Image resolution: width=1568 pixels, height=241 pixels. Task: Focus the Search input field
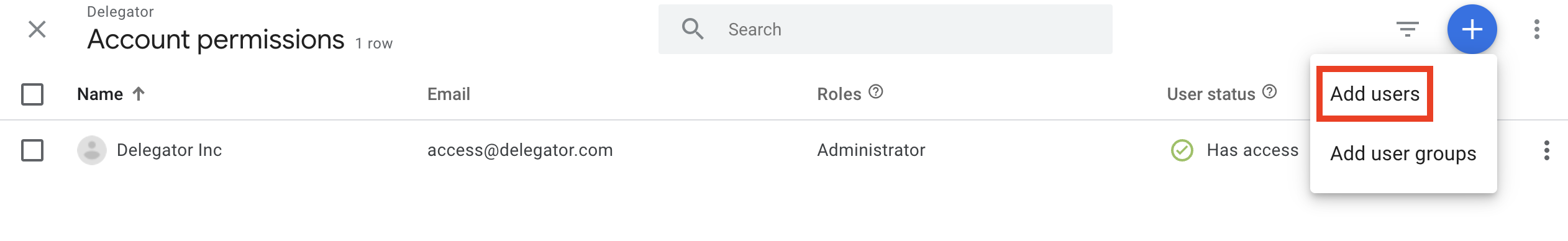click(885, 29)
